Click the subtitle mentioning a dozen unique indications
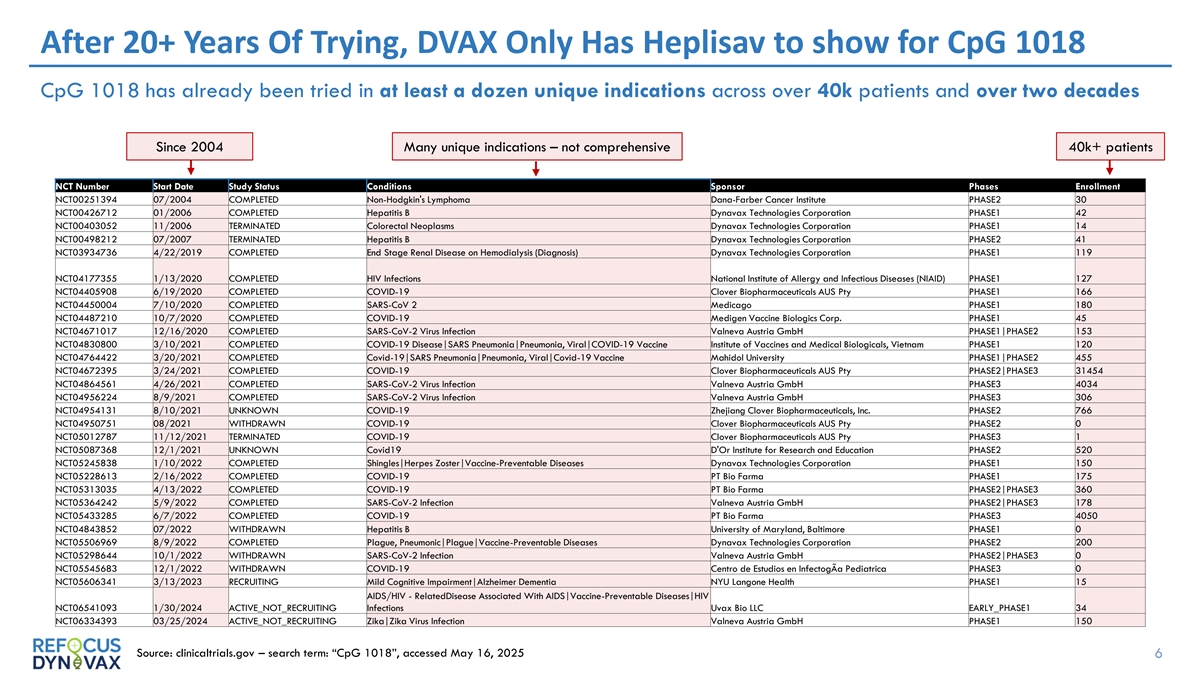The image size is (1200, 675). coord(589,91)
